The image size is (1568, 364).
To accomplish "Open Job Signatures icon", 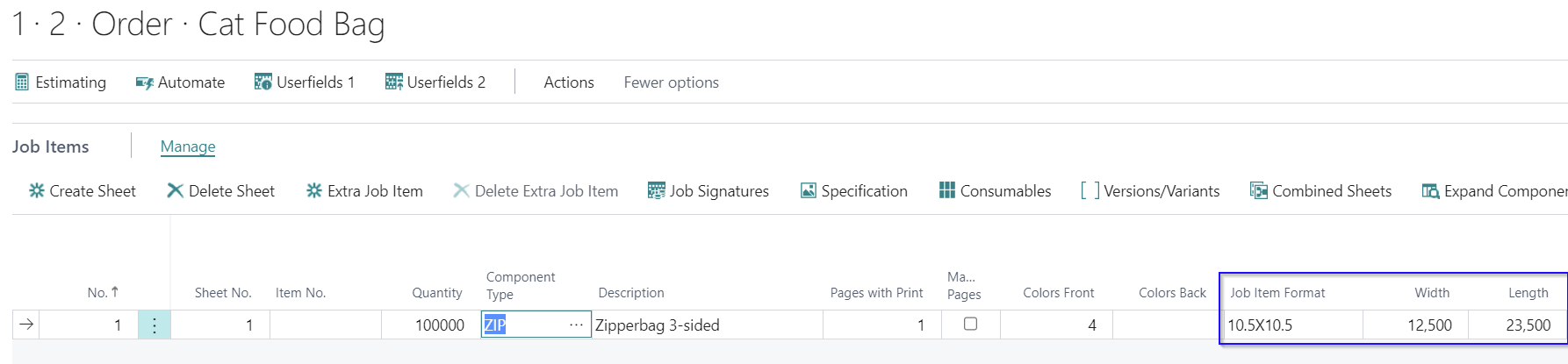I will coord(656,190).
